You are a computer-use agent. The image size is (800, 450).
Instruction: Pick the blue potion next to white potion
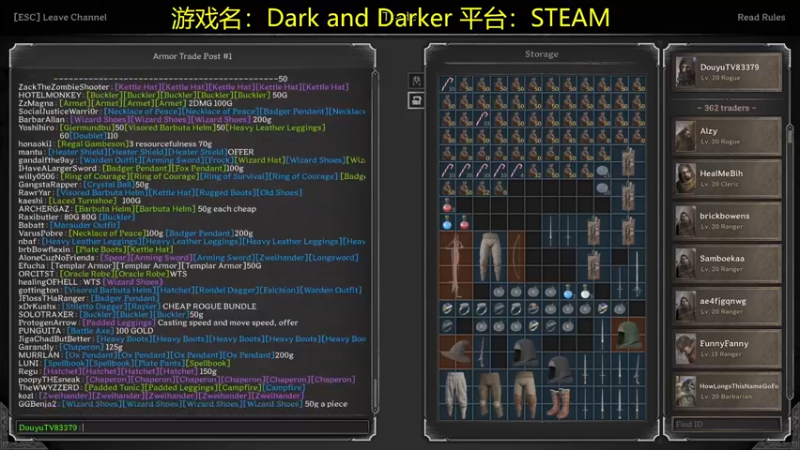pos(568,292)
